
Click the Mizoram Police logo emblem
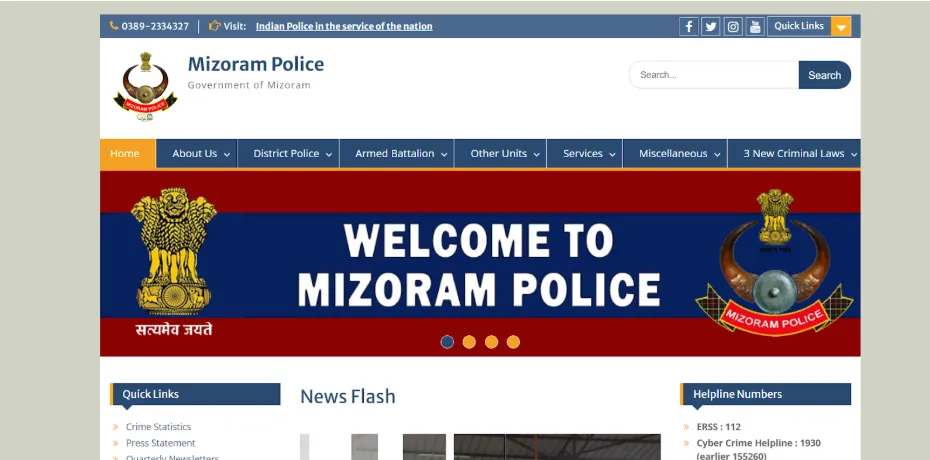coord(145,87)
